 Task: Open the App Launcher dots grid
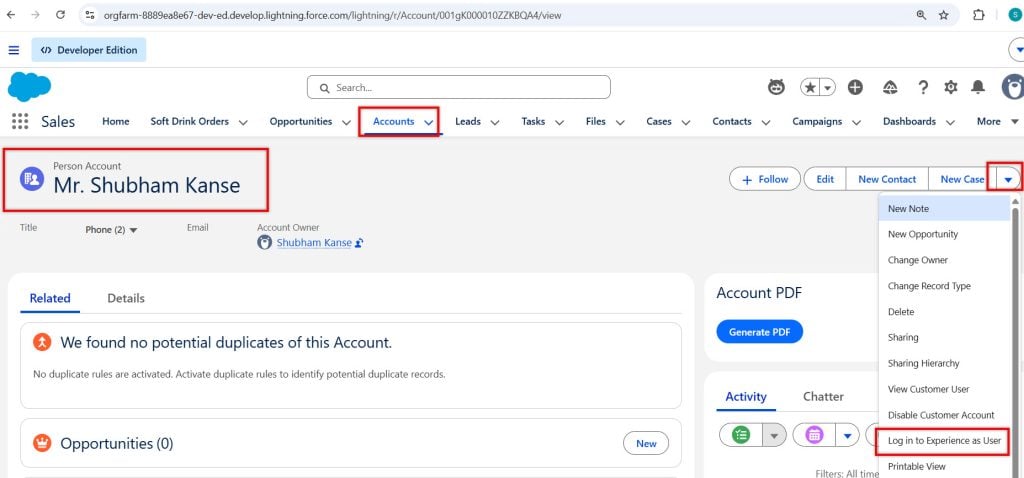pyautogui.click(x=20, y=121)
